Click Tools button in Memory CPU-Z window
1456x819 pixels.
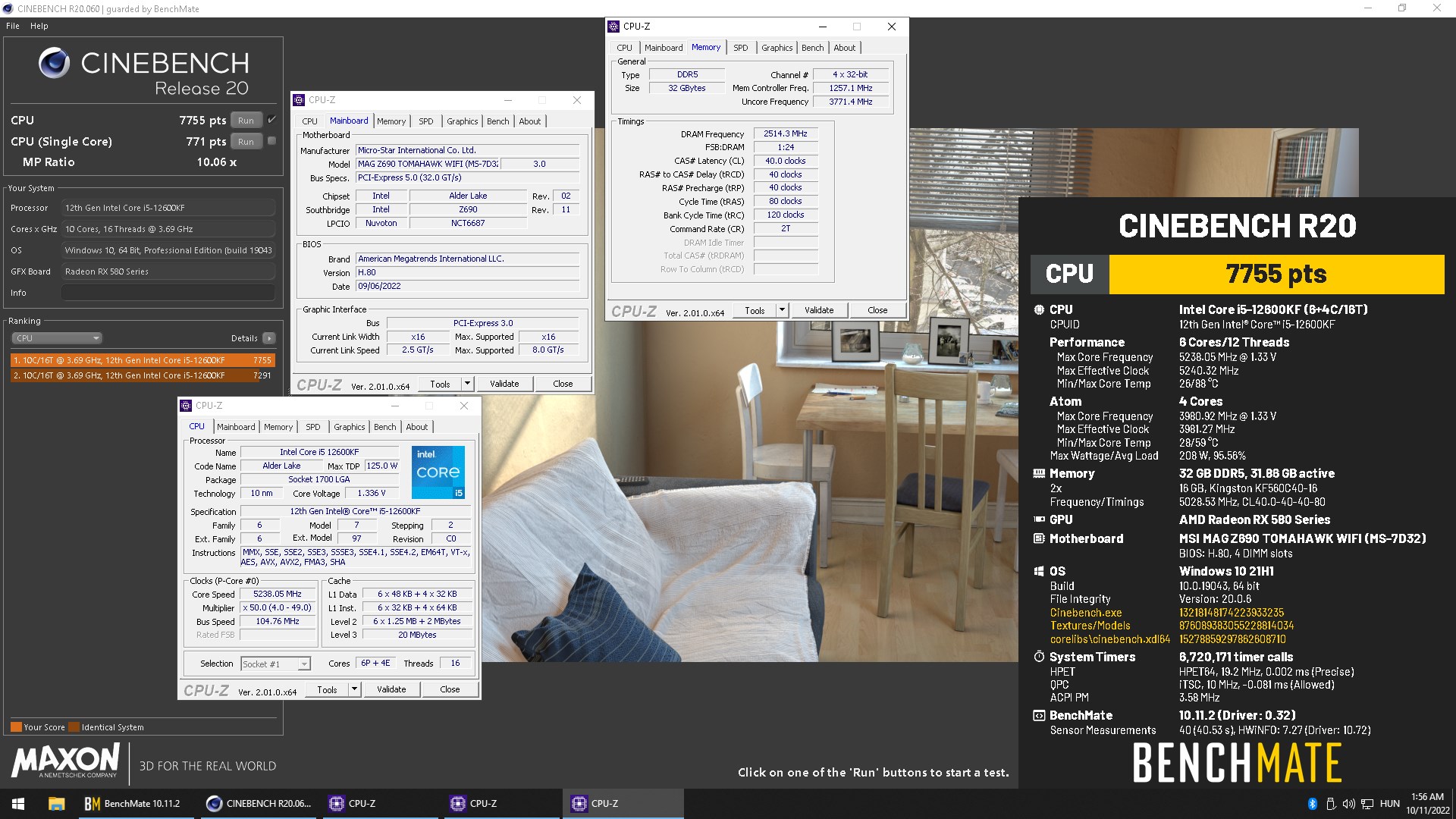tap(755, 310)
